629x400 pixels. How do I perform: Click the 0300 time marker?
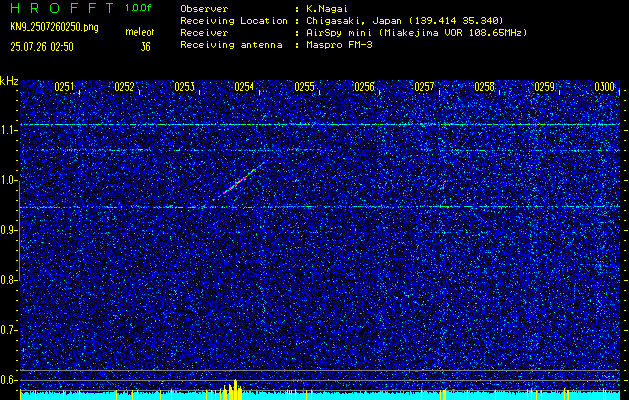pyautogui.click(x=605, y=87)
